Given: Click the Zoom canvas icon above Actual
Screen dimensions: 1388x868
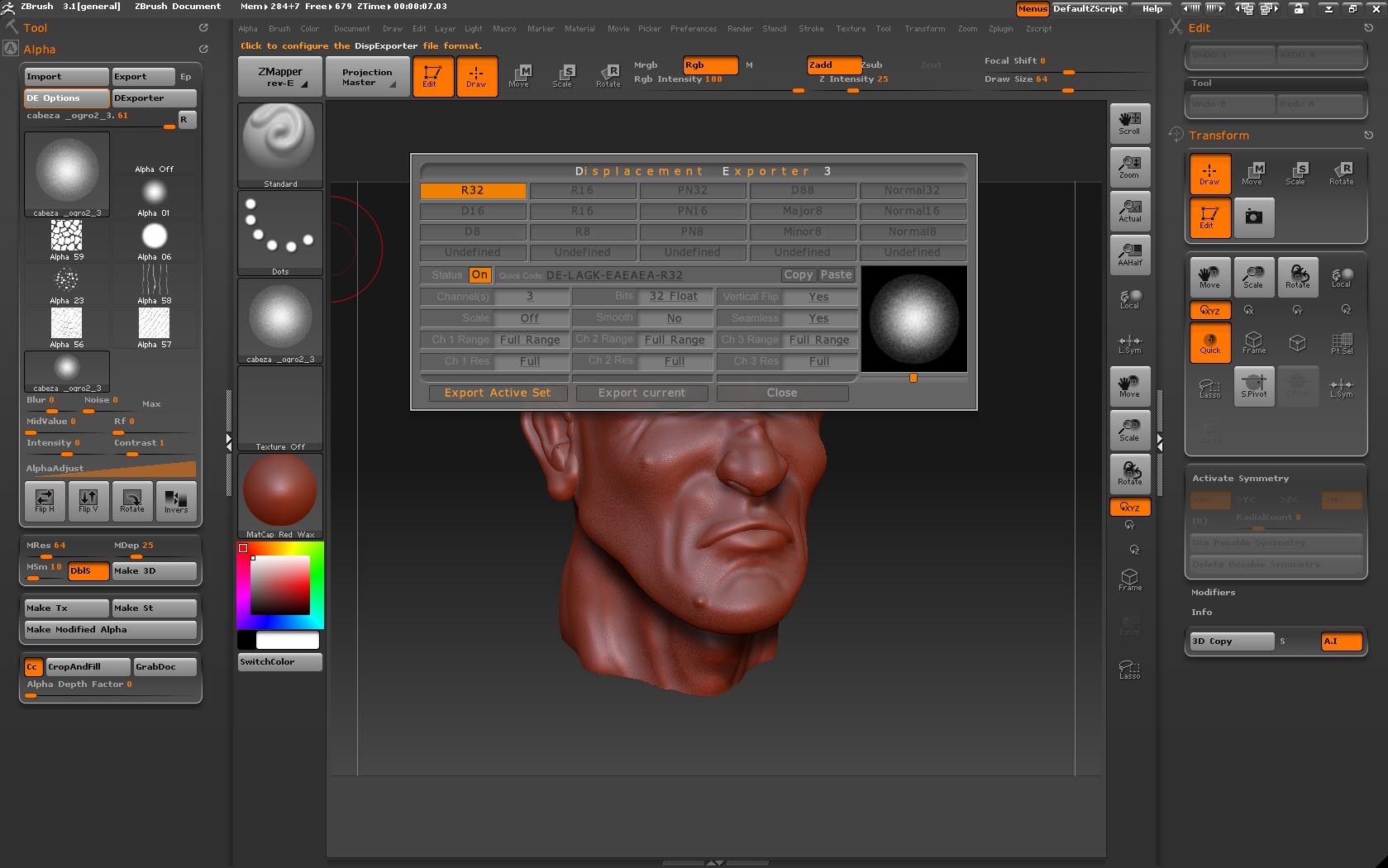Looking at the screenshot, I should [x=1129, y=166].
